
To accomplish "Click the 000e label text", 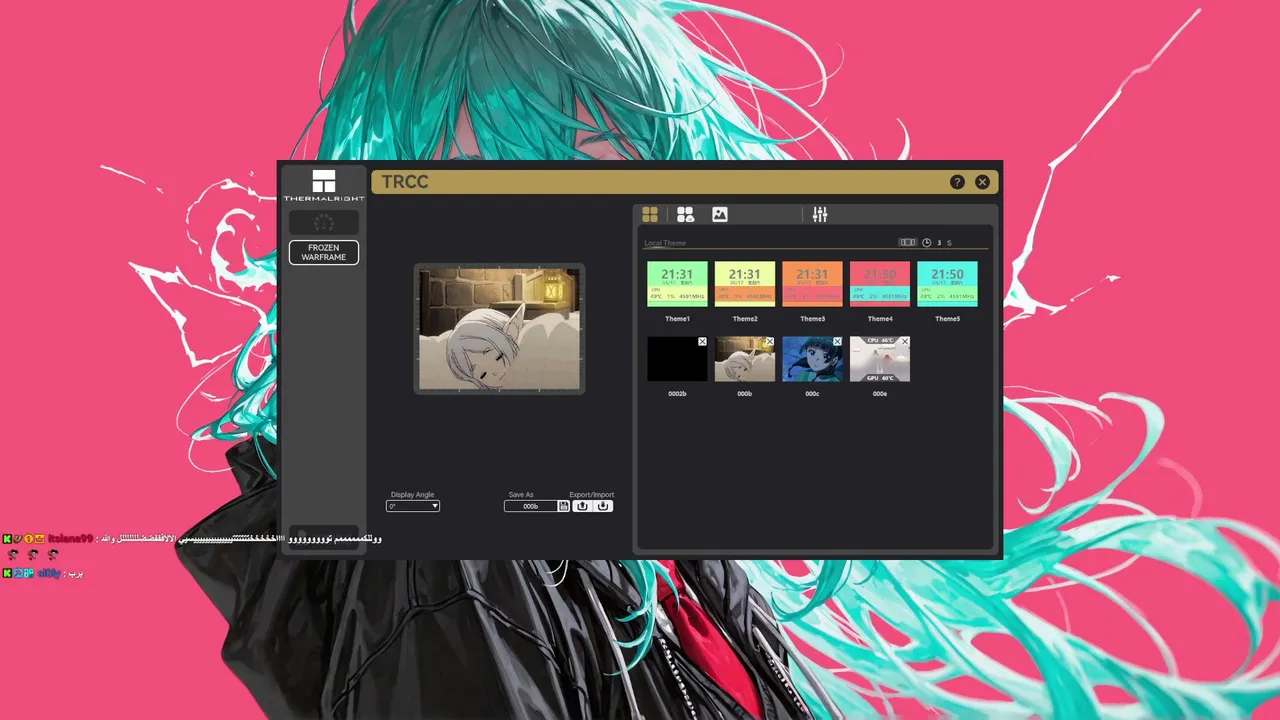I will point(880,394).
